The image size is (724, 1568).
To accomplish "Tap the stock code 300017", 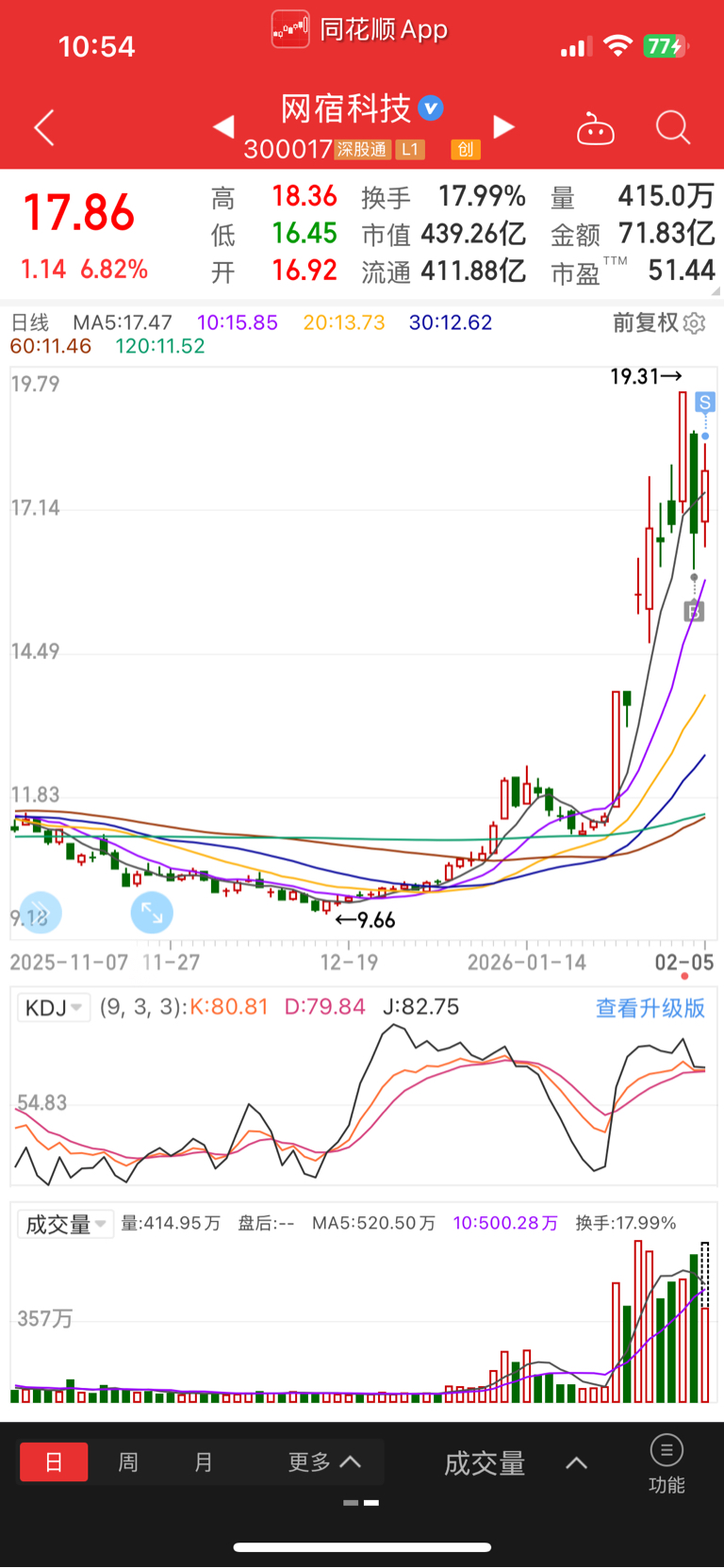I will point(288,149).
